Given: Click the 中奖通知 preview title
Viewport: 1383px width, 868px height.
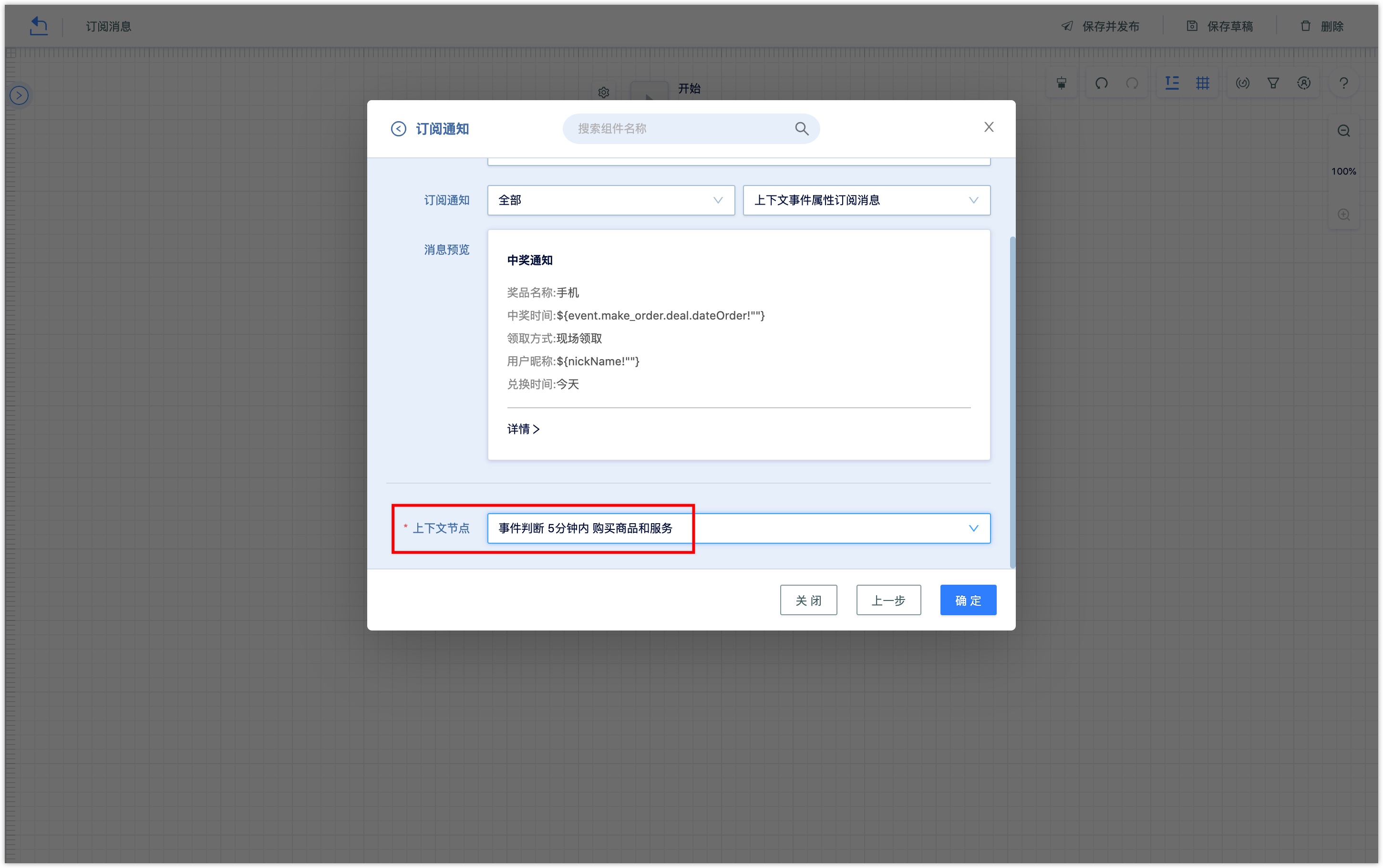Looking at the screenshot, I should click(x=530, y=260).
